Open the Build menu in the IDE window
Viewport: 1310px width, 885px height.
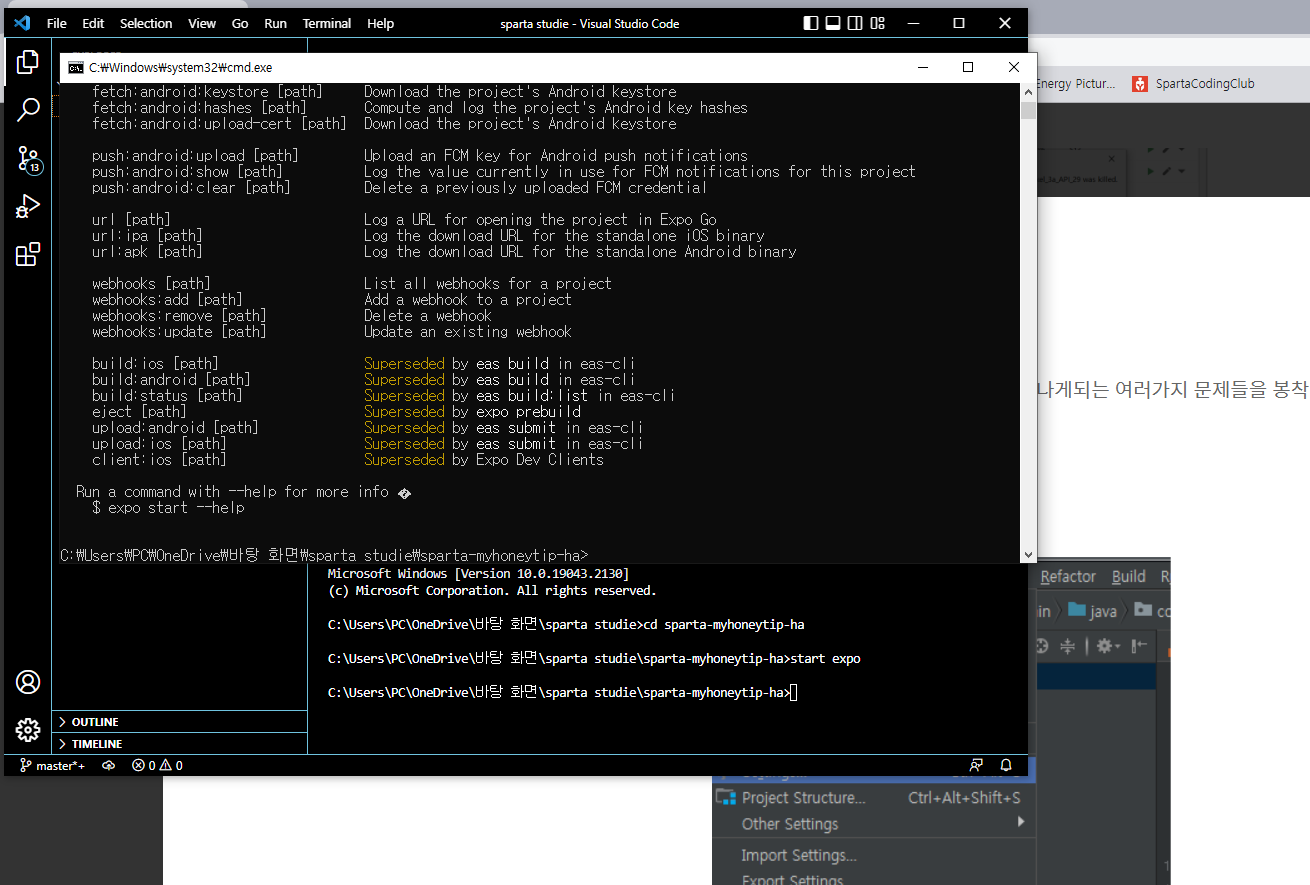[x=1129, y=577]
